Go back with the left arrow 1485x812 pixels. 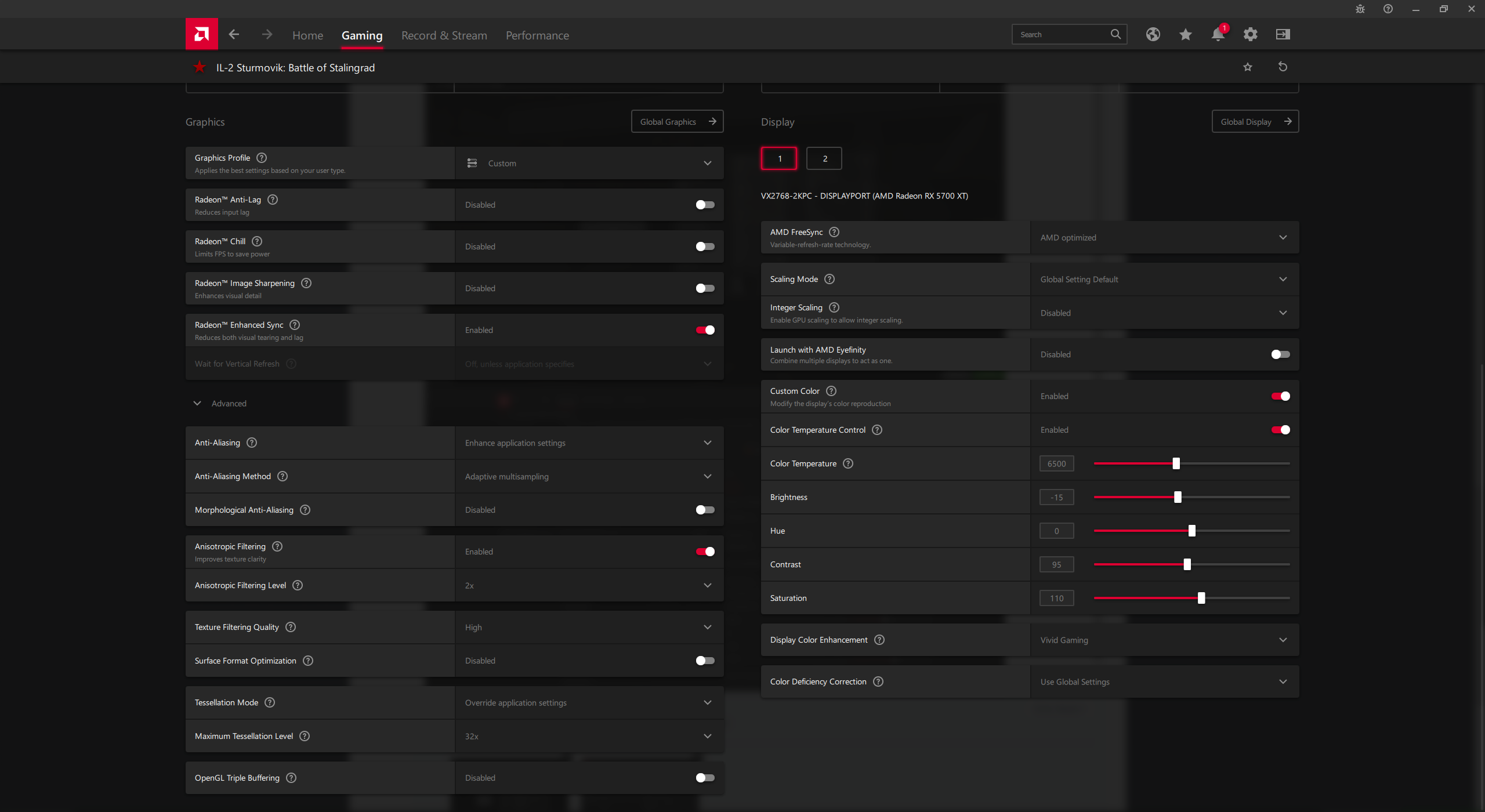click(x=234, y=34)
